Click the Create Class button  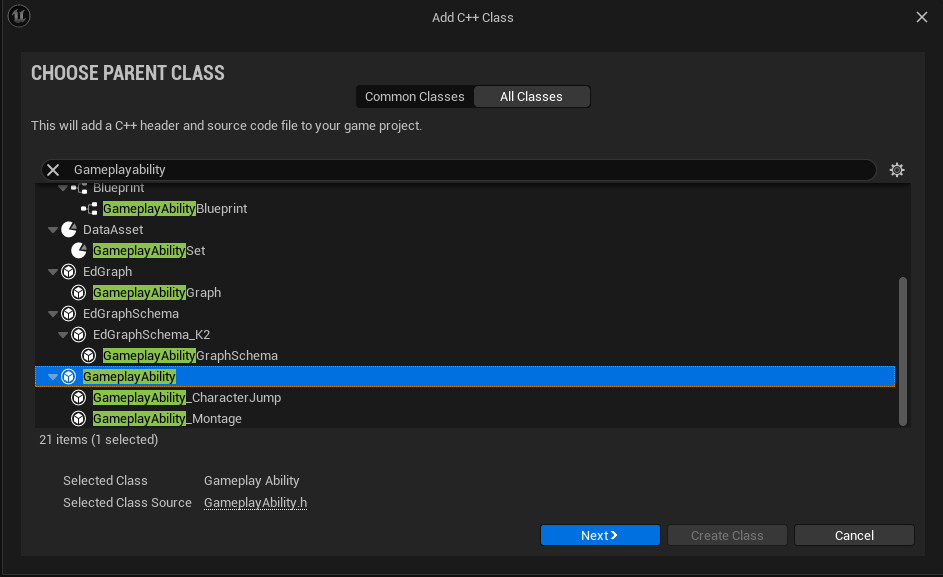click(x=727, y=535)
